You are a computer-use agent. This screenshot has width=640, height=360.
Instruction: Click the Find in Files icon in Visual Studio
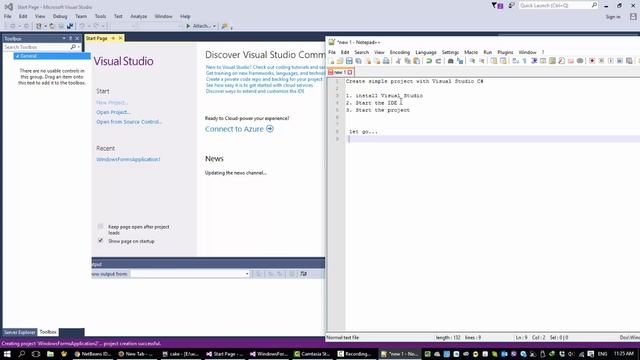click(224, 26)
